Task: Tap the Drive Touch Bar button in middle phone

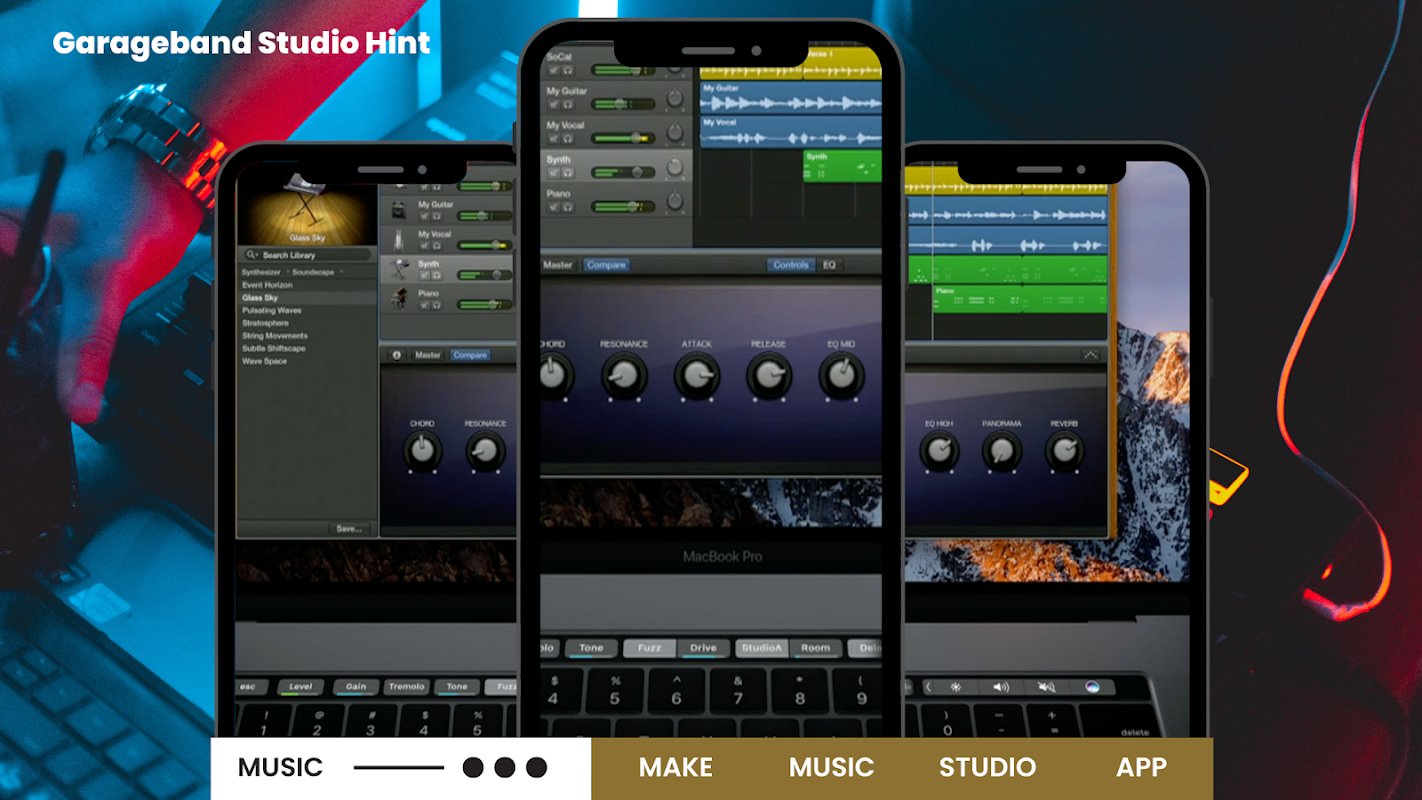Action: pos(703,648)
